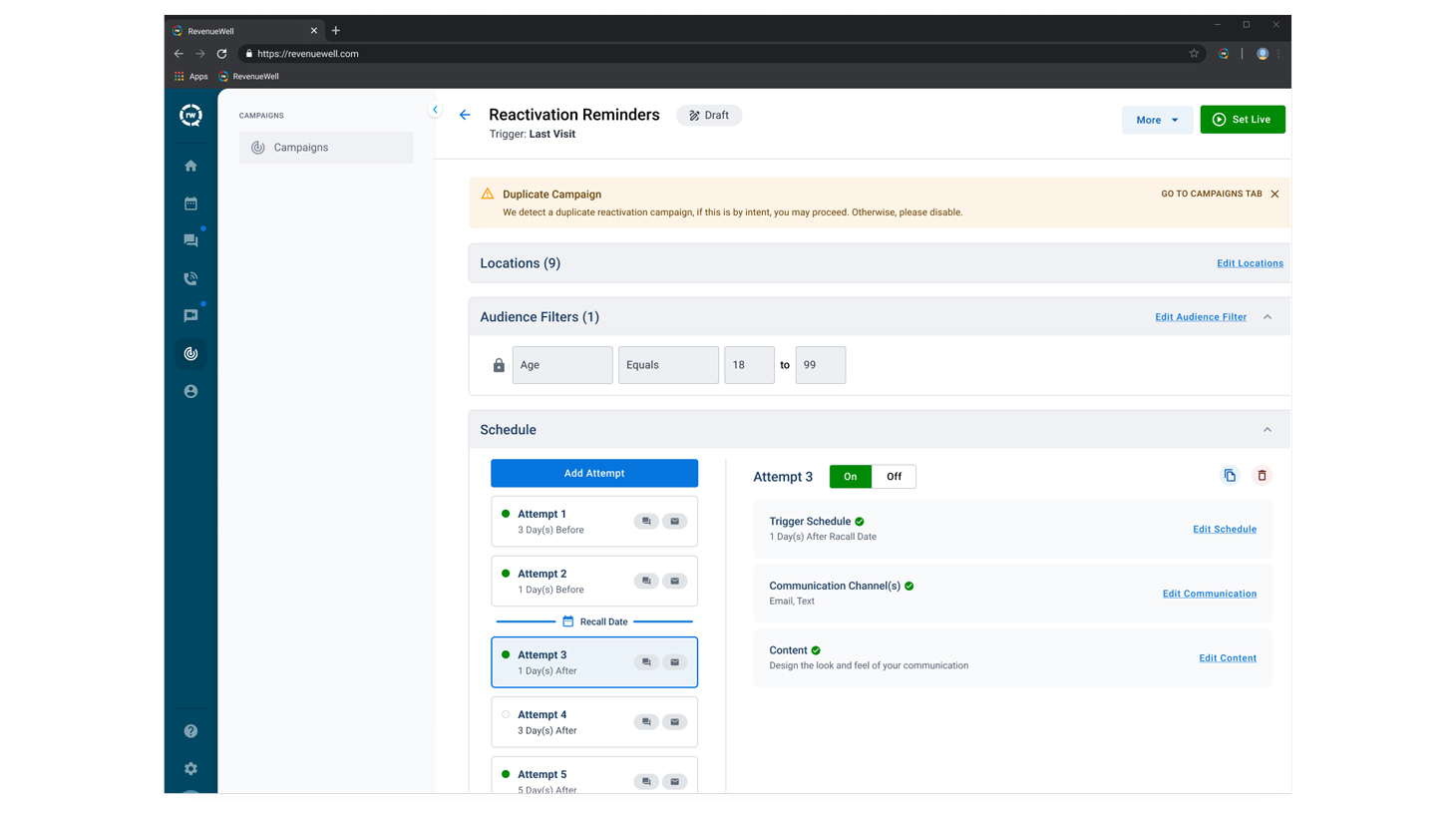Click the Recall Date marker

[x=594, y=621]
